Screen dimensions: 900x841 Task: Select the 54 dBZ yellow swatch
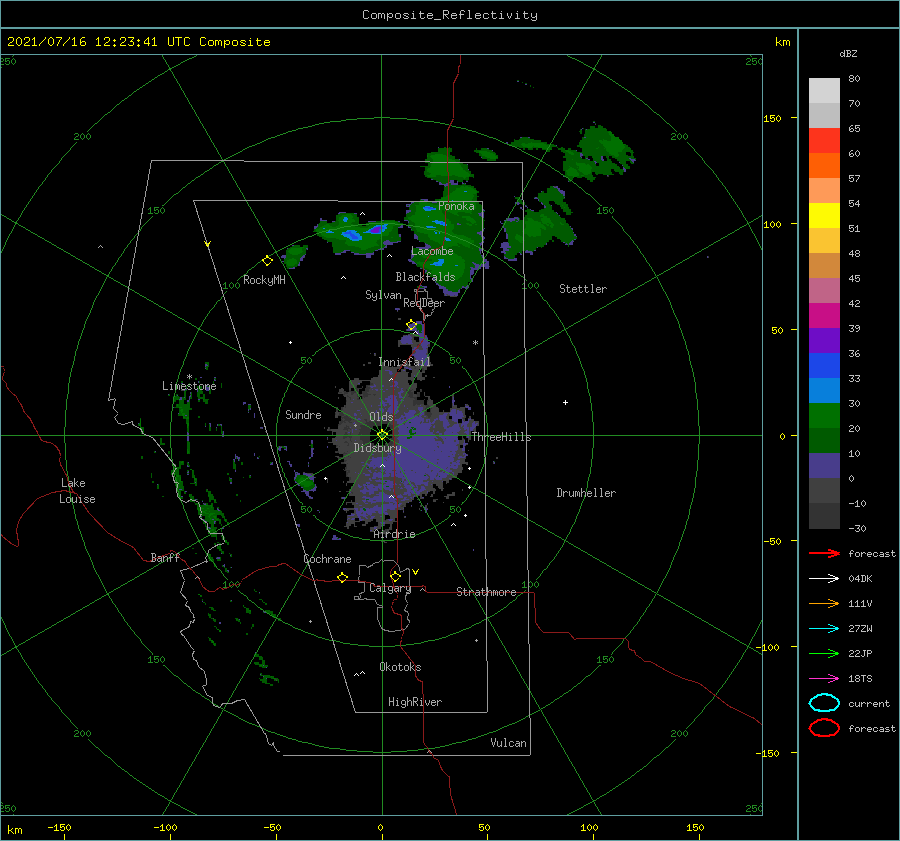(824, 215)
